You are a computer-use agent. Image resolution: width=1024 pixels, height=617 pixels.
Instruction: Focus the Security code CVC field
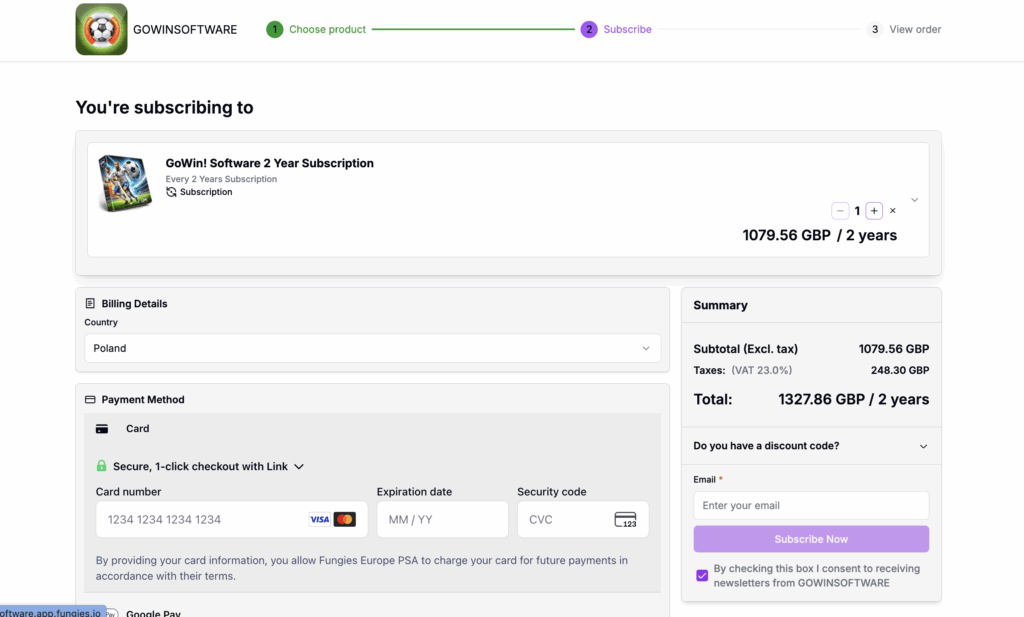coord(583,520)
